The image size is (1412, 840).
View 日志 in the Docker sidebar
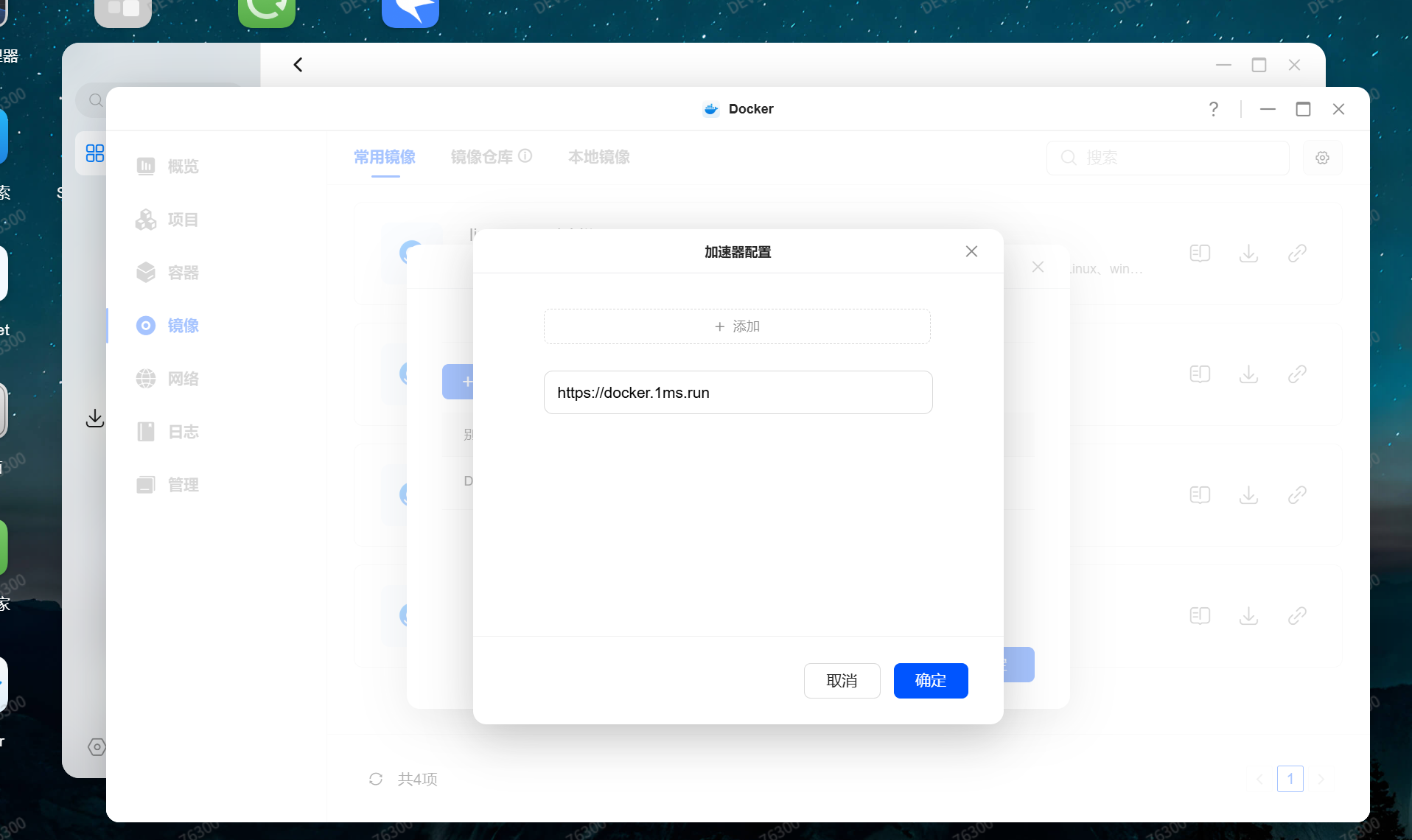pyautogui.click(x=168, y=432)
